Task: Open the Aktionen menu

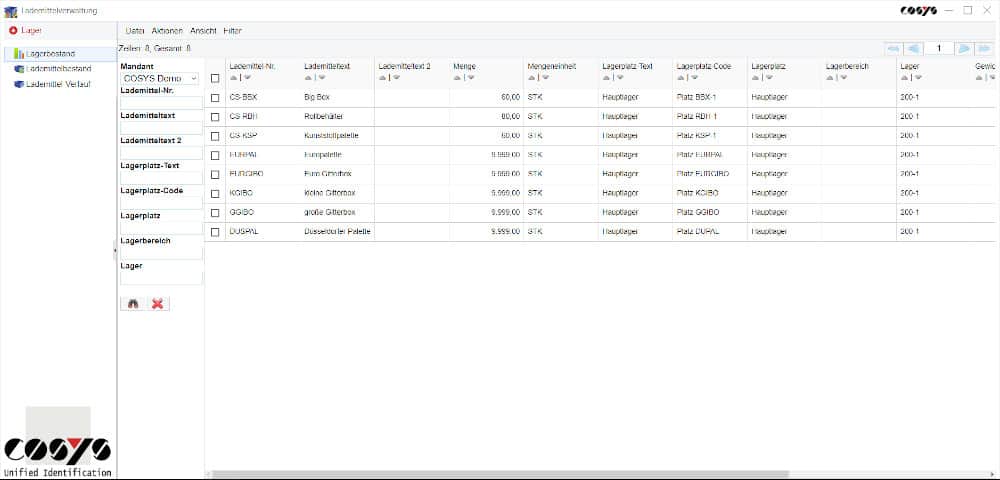Action: pyautogui.click(x=167, y=31)
